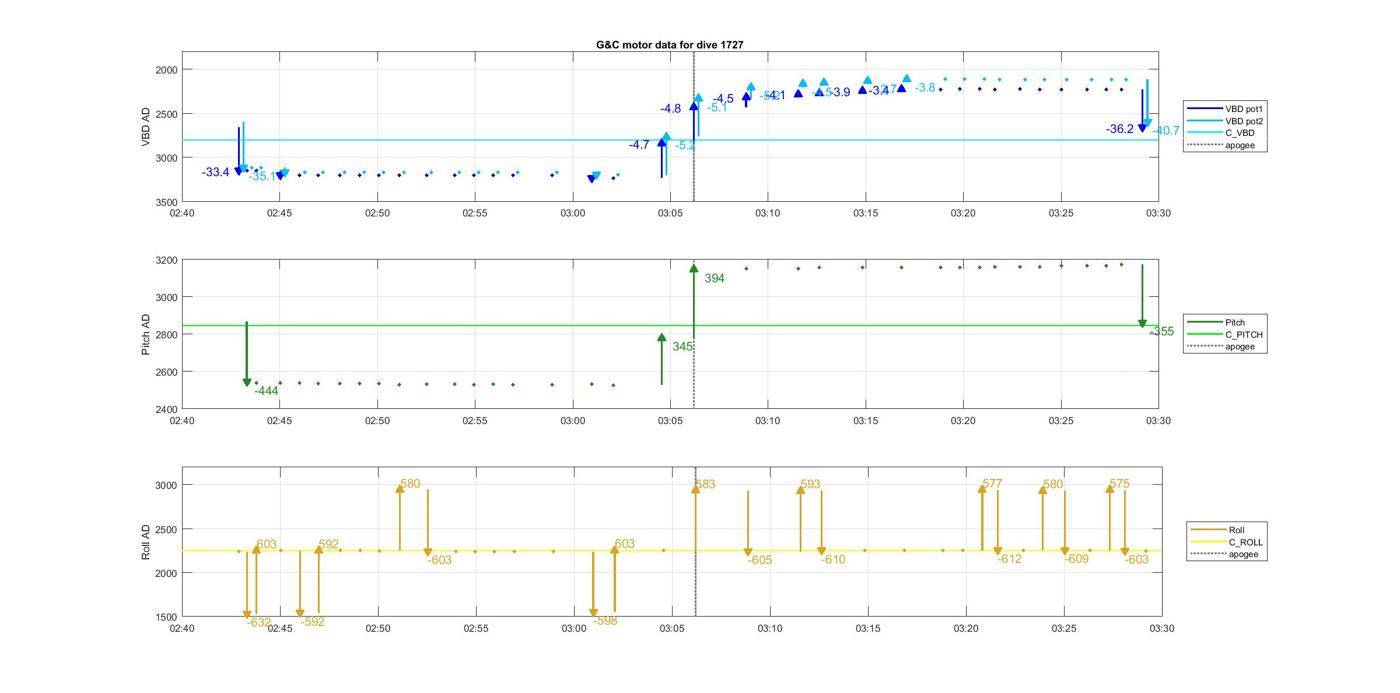Click the -33.4 data label in VBD plot
The width and height of the screenshot is (1400, 693).
click(x=215, y=172)
